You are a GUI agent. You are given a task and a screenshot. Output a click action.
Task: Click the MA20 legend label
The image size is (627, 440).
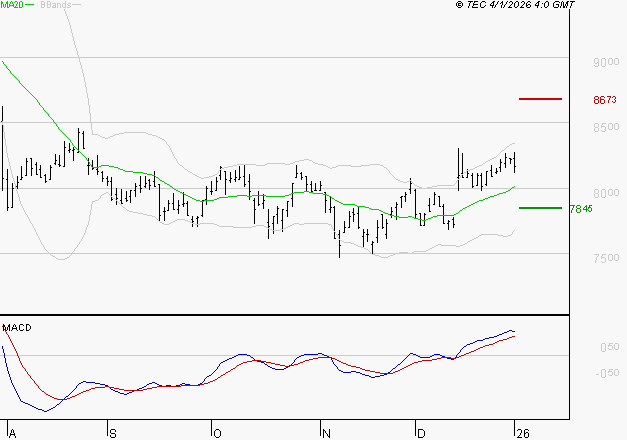(12, 5)
